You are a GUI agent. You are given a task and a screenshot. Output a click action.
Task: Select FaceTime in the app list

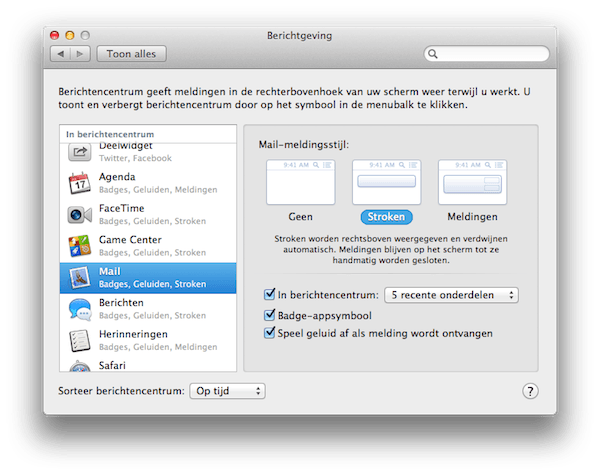(x=148, y=215)
